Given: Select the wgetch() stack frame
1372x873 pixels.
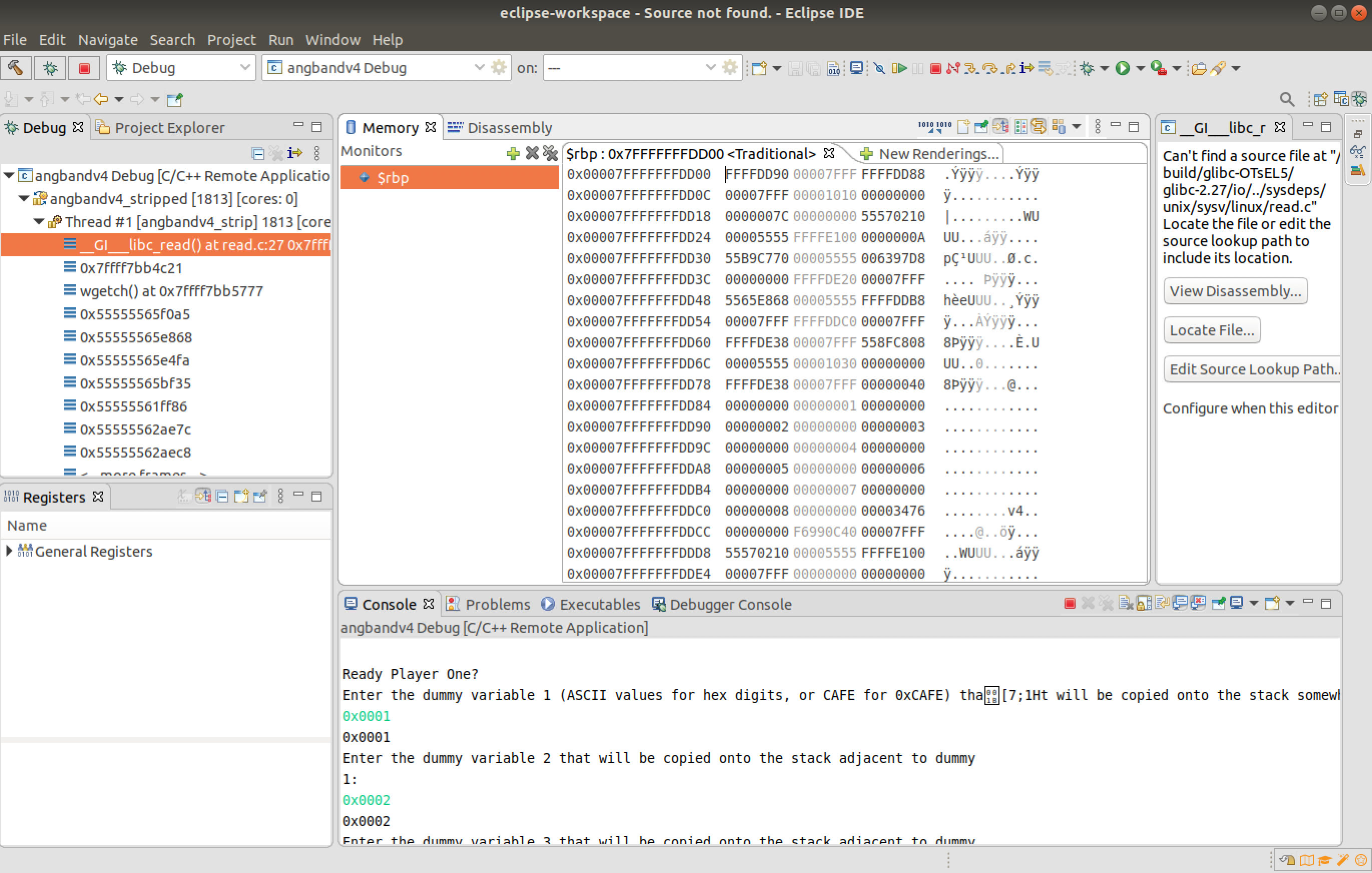Looking at the screenshot, I should pyautogui.click(x=171, y=291).
